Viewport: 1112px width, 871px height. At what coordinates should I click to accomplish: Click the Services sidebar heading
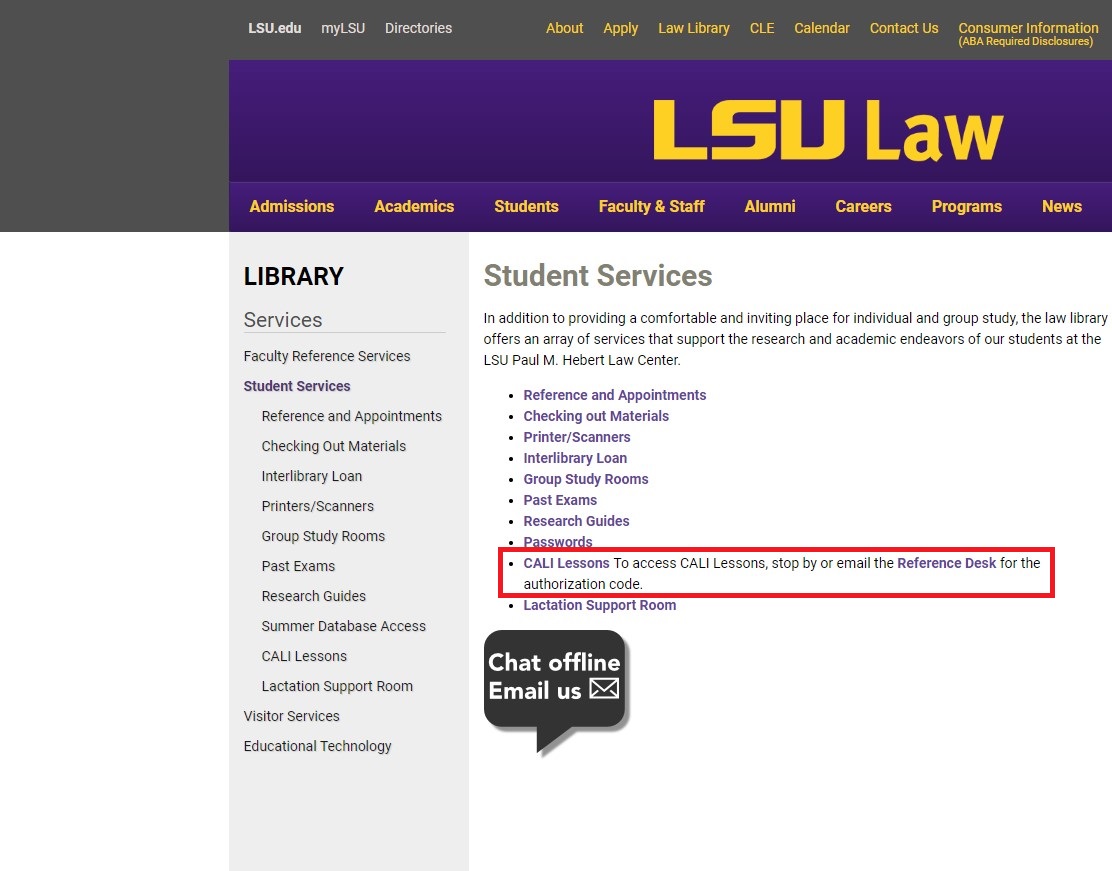[283, 320]
